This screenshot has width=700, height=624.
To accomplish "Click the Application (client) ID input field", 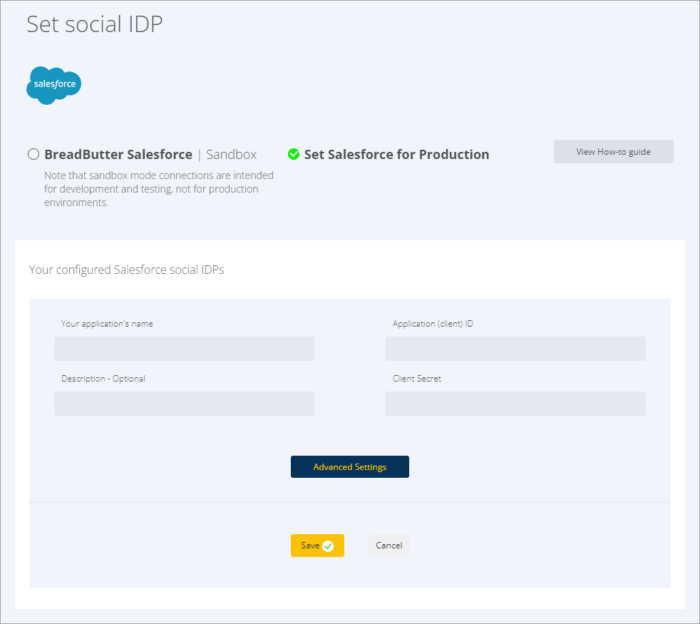I will 515,349.
